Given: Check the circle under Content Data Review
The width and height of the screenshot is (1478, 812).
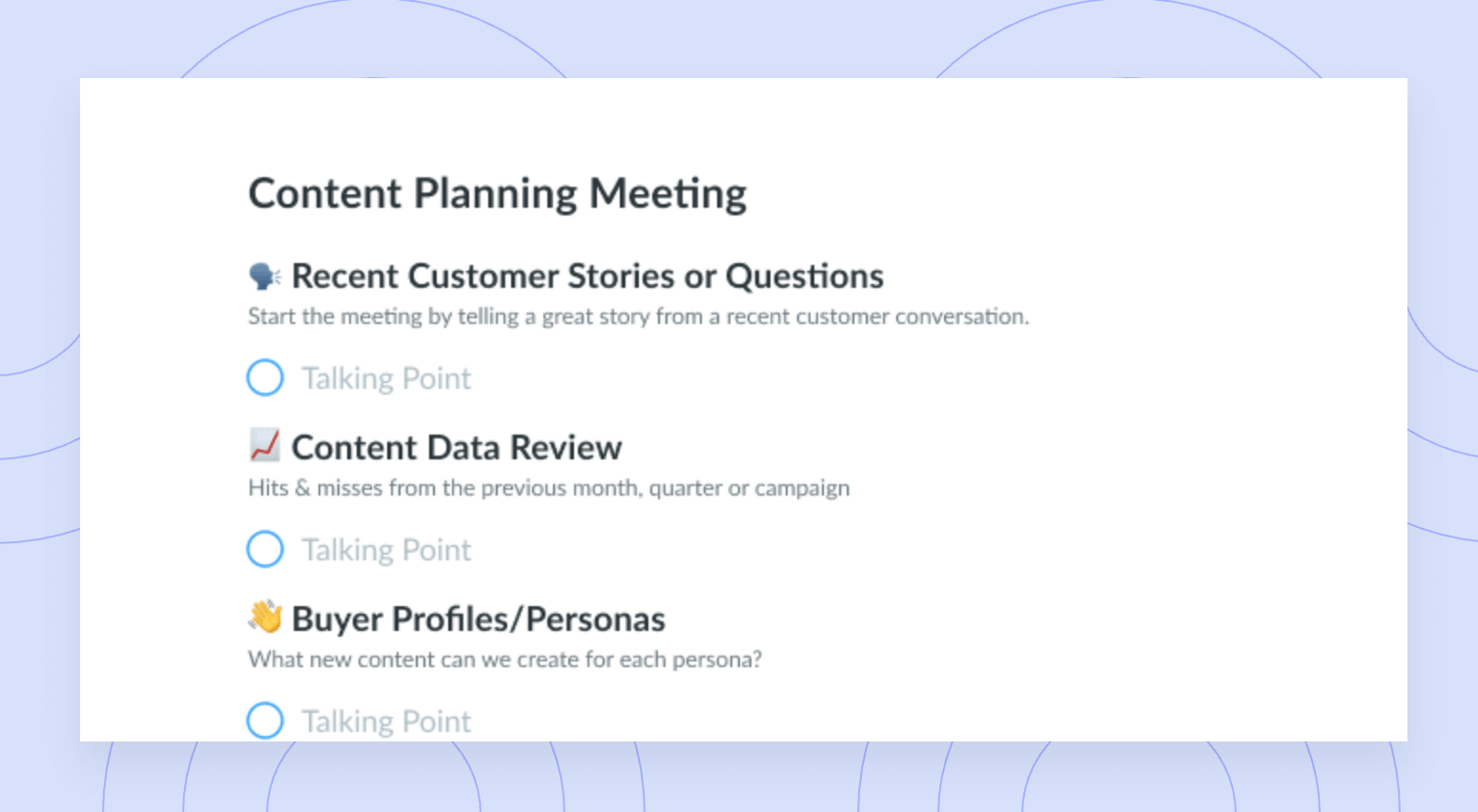Looking at the screenshot, I should point(265,549).
